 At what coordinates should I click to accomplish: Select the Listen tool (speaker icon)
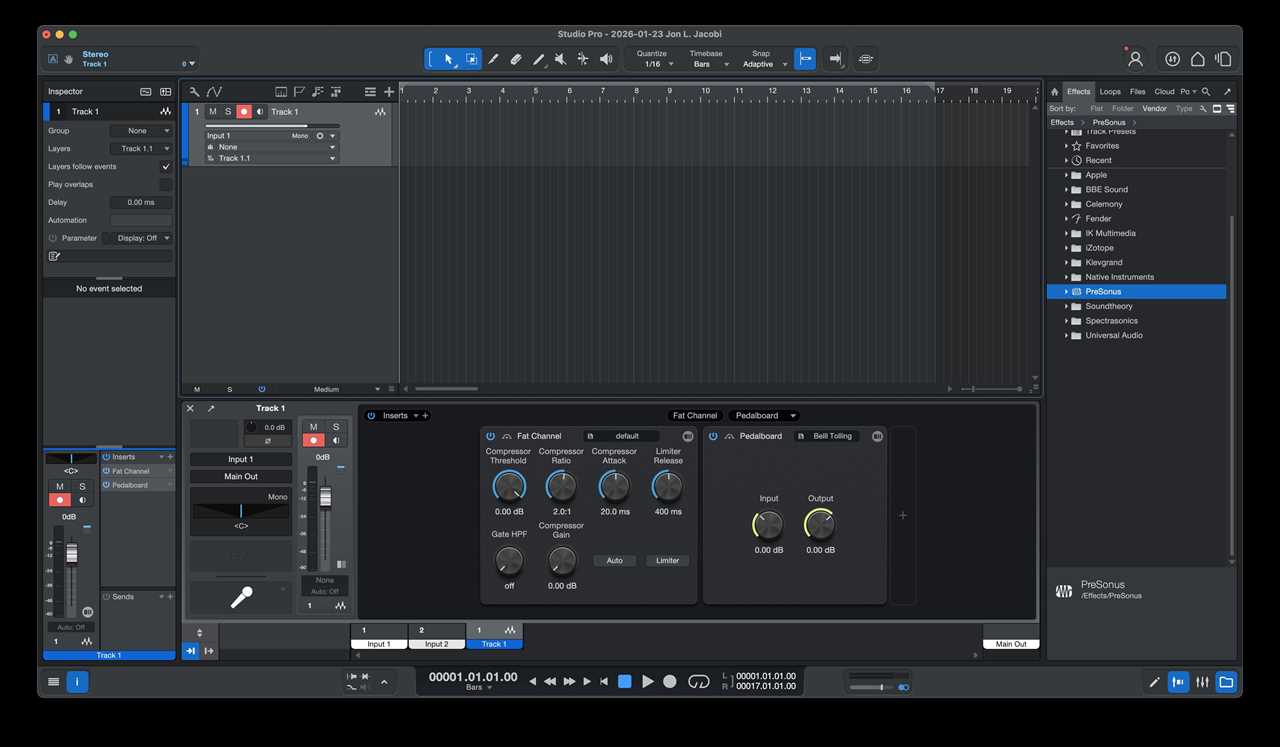click(605, 58)
